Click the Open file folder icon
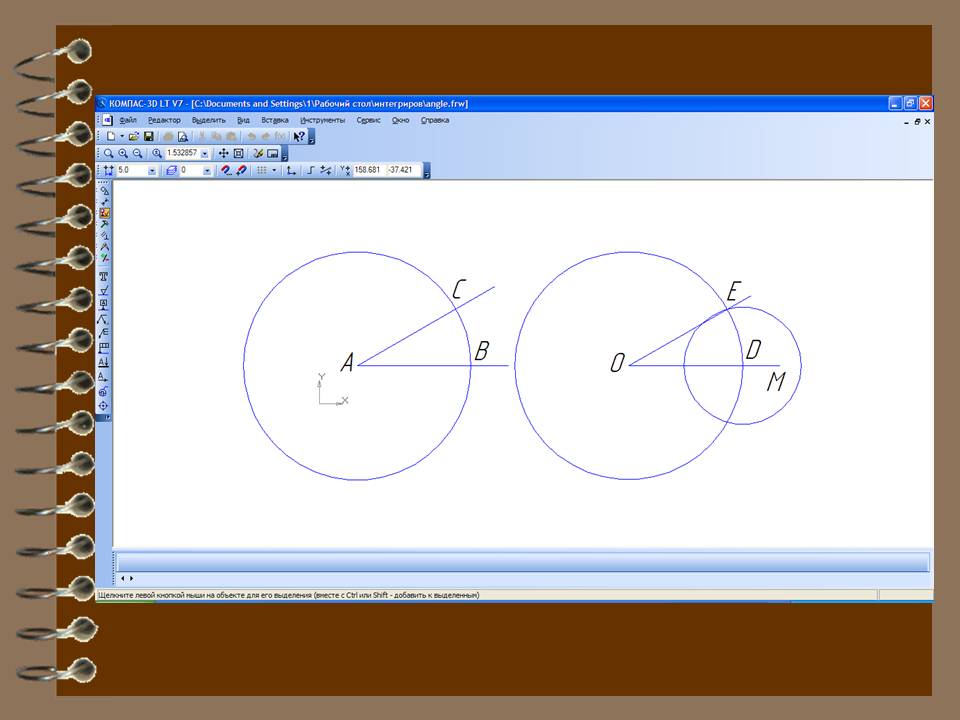This screenshot has width=960, height=720. click(134, 136)
